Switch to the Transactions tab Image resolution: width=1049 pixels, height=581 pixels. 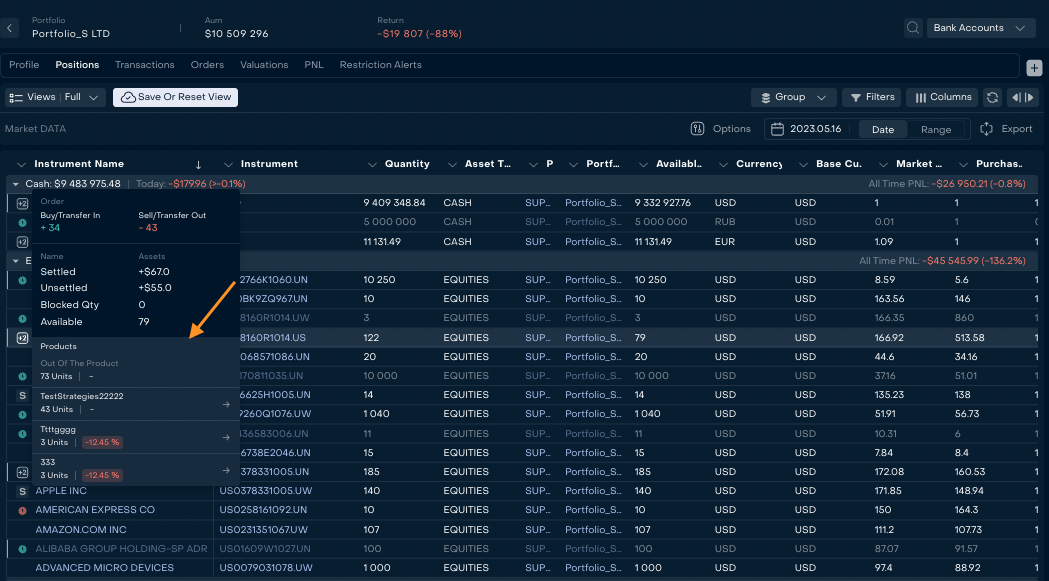[x=144, y=65]
